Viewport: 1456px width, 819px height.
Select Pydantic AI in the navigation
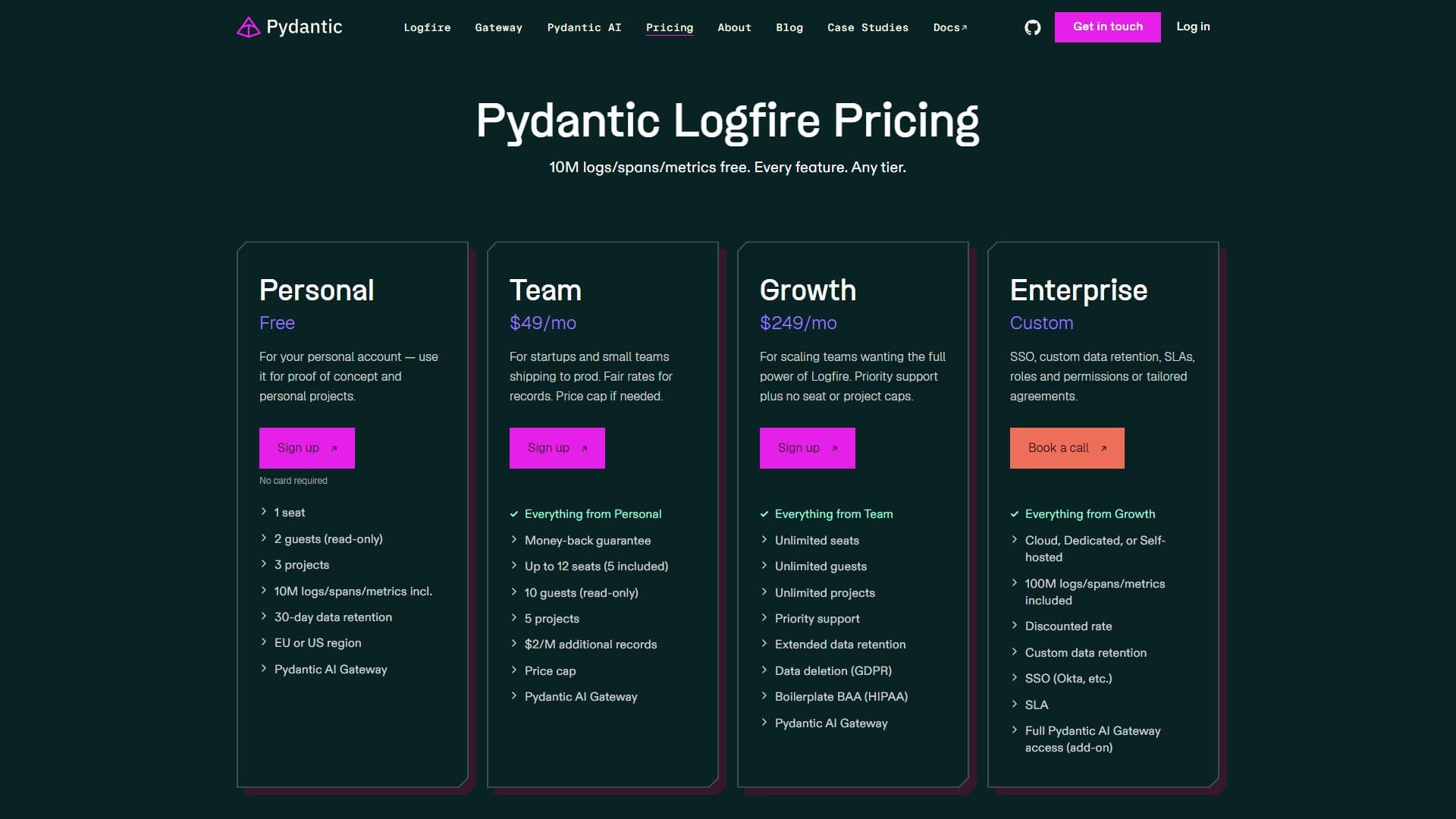click(x=584, y=27)
